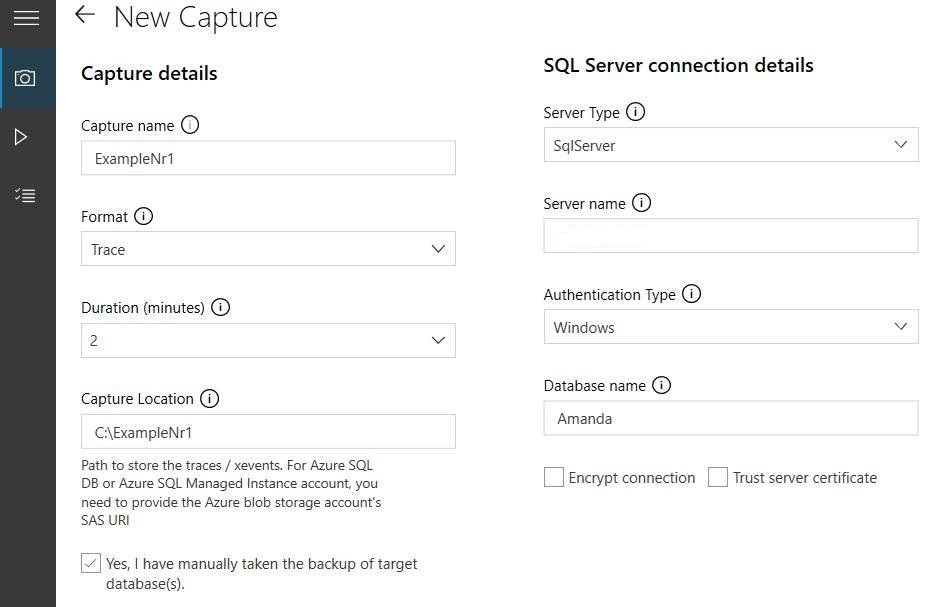The width and height of the screenshot is (952, 607).
Task: Open the Analysis Reports checklist icon
Action: (27, 195)
